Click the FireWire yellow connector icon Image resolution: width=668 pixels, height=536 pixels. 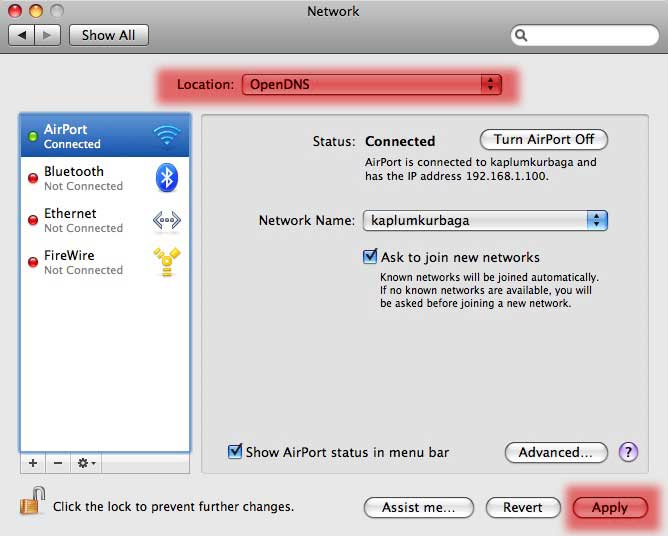click(x=167, y=262)
